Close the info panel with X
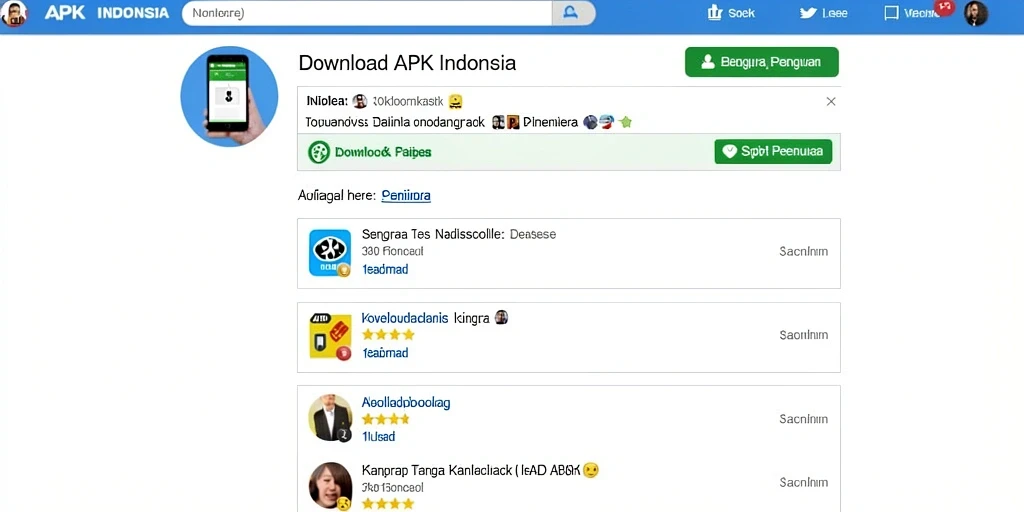The width and height of the screenshot is (1024, 512). [x=831, y=101]
